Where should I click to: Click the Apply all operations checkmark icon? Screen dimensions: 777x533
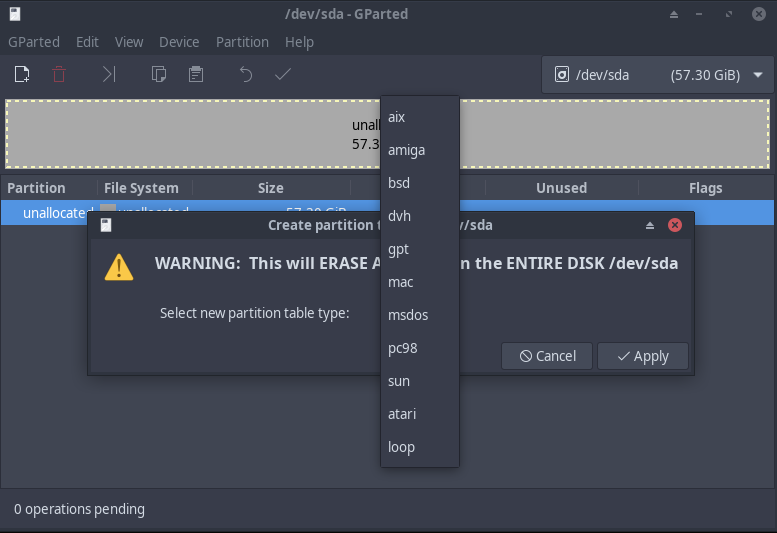point(283,74)
